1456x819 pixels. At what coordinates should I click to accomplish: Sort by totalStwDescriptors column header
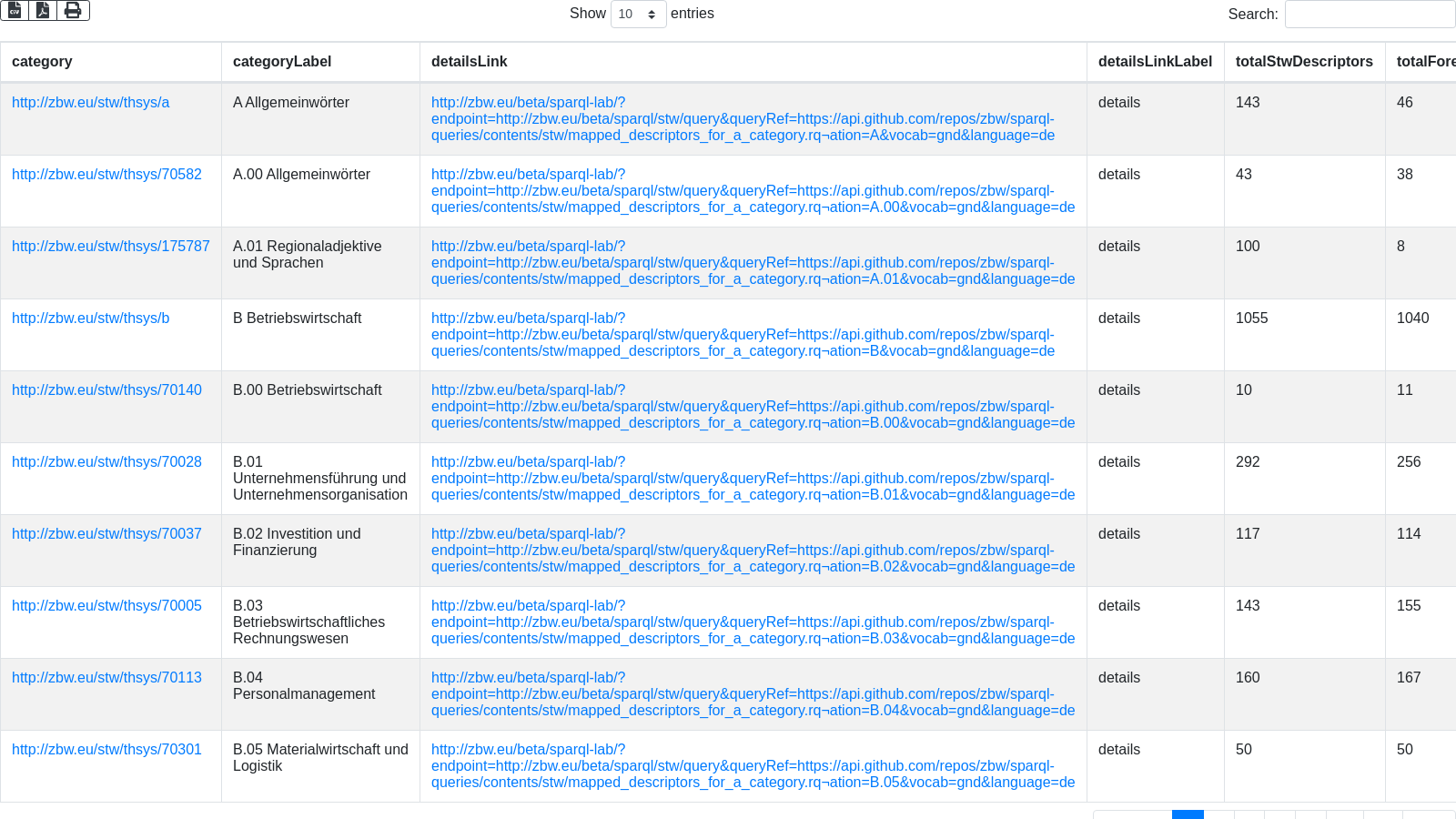tap(1303, 62)
